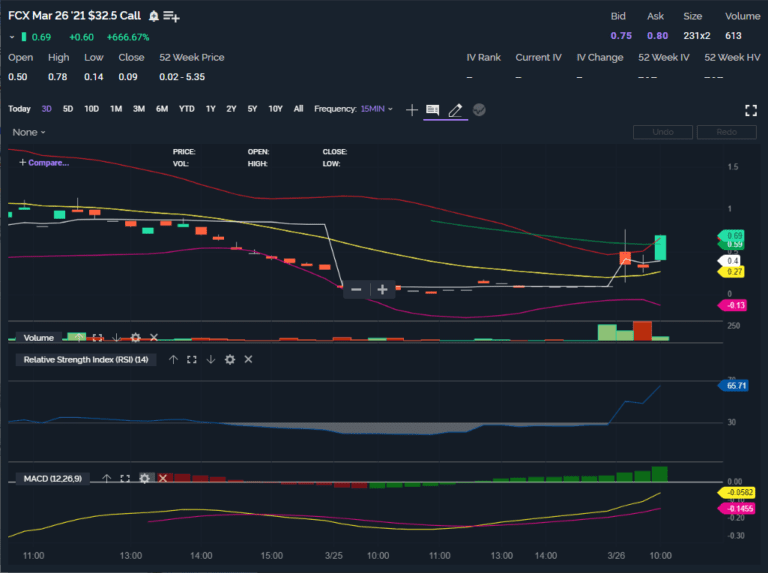Open the Frequency 15MIN dropdown
This screenshot has height=573, width=768.
(354, 109)
